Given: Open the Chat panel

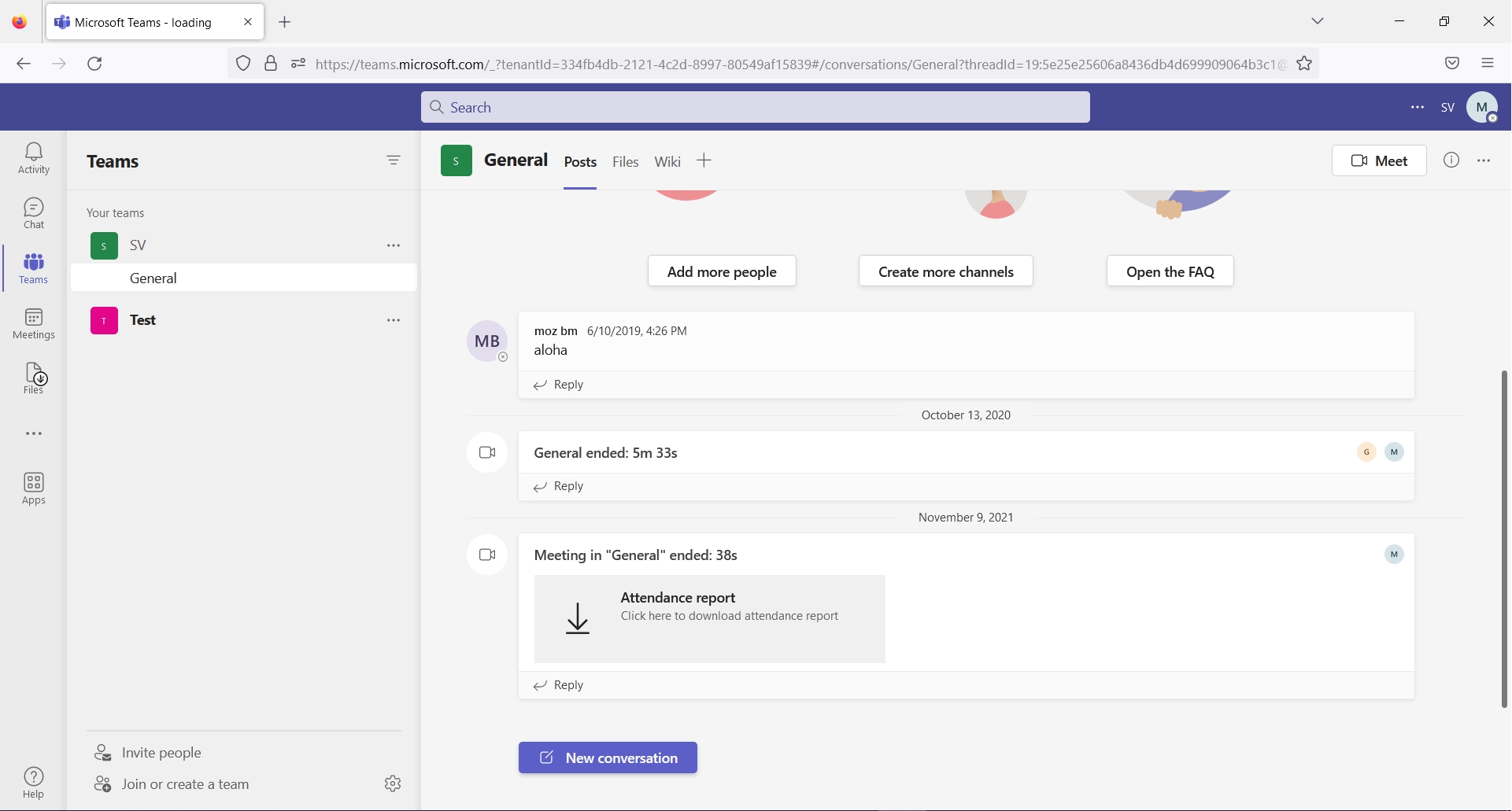Looking at the screenshot, I should [33, 212].
